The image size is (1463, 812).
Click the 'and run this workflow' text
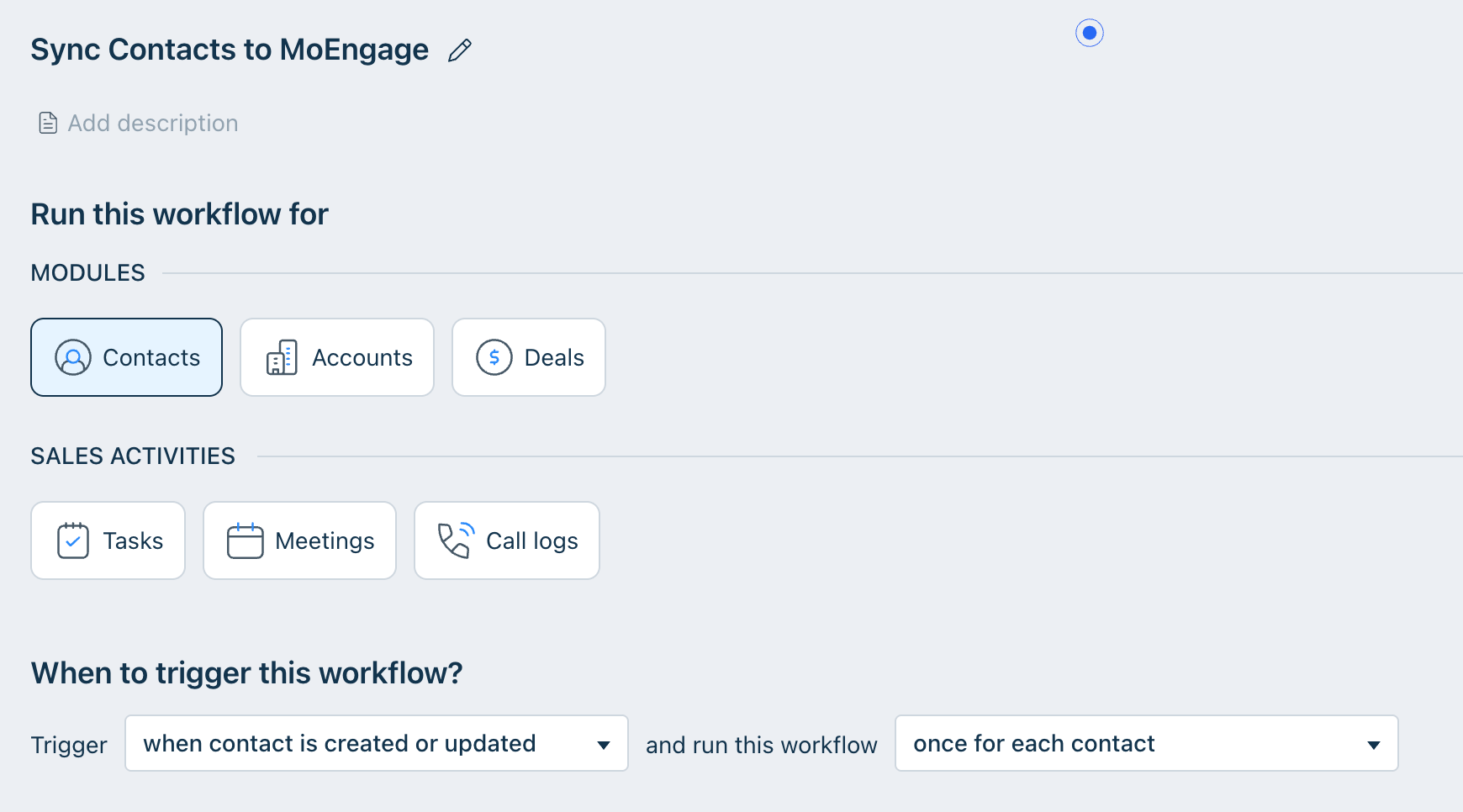(762, 746)
